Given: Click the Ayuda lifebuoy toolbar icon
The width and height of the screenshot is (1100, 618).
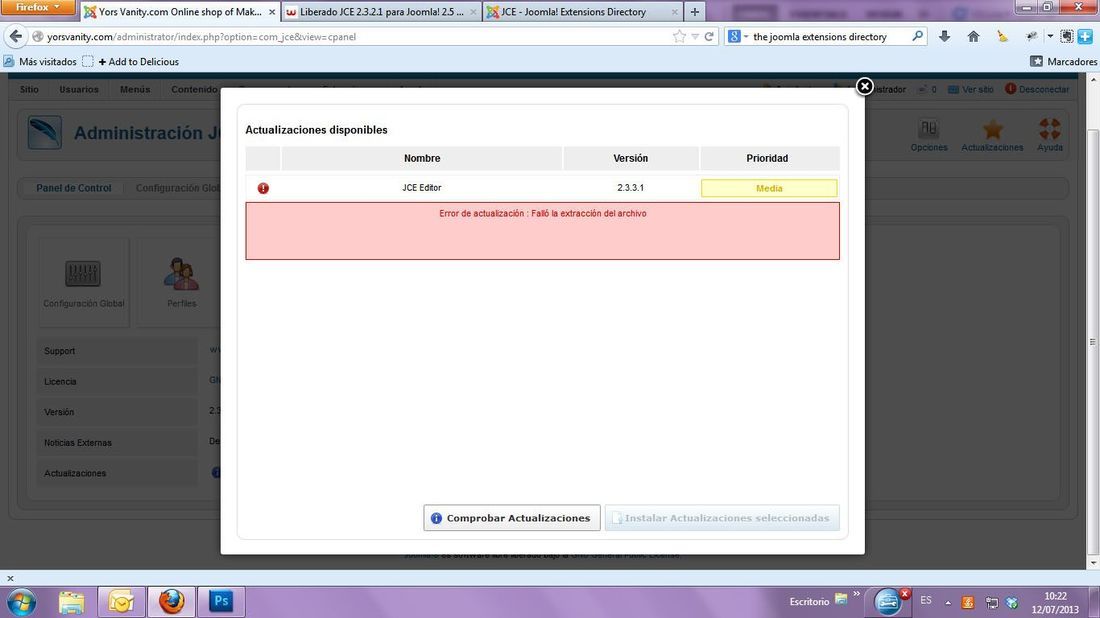Looking at the screenshot, I should tap(1049, 135).
